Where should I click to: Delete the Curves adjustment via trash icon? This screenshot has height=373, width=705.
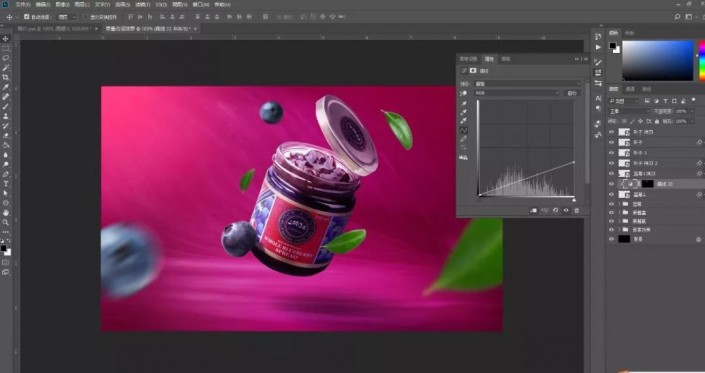pos(577,210)
